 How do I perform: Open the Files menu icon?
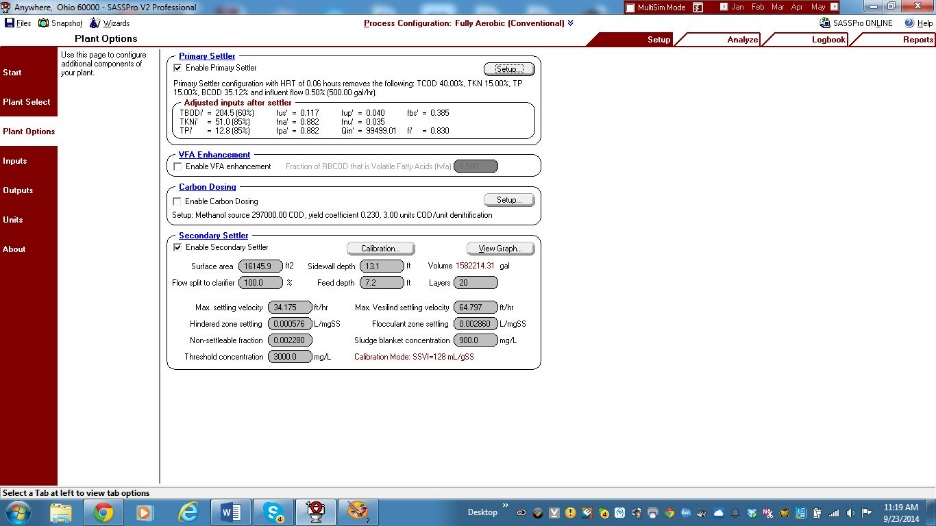pos(9,22)
